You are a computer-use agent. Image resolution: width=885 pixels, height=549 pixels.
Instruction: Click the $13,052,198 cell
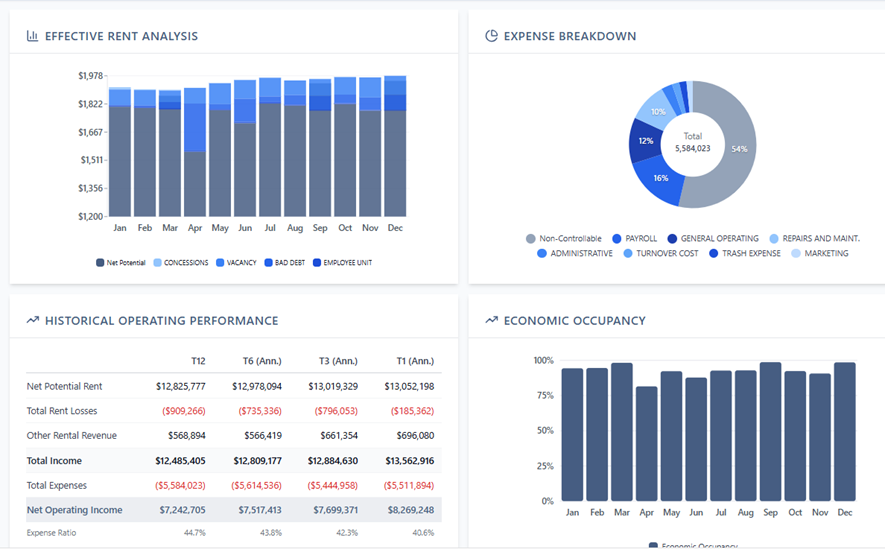pos(409,387)
